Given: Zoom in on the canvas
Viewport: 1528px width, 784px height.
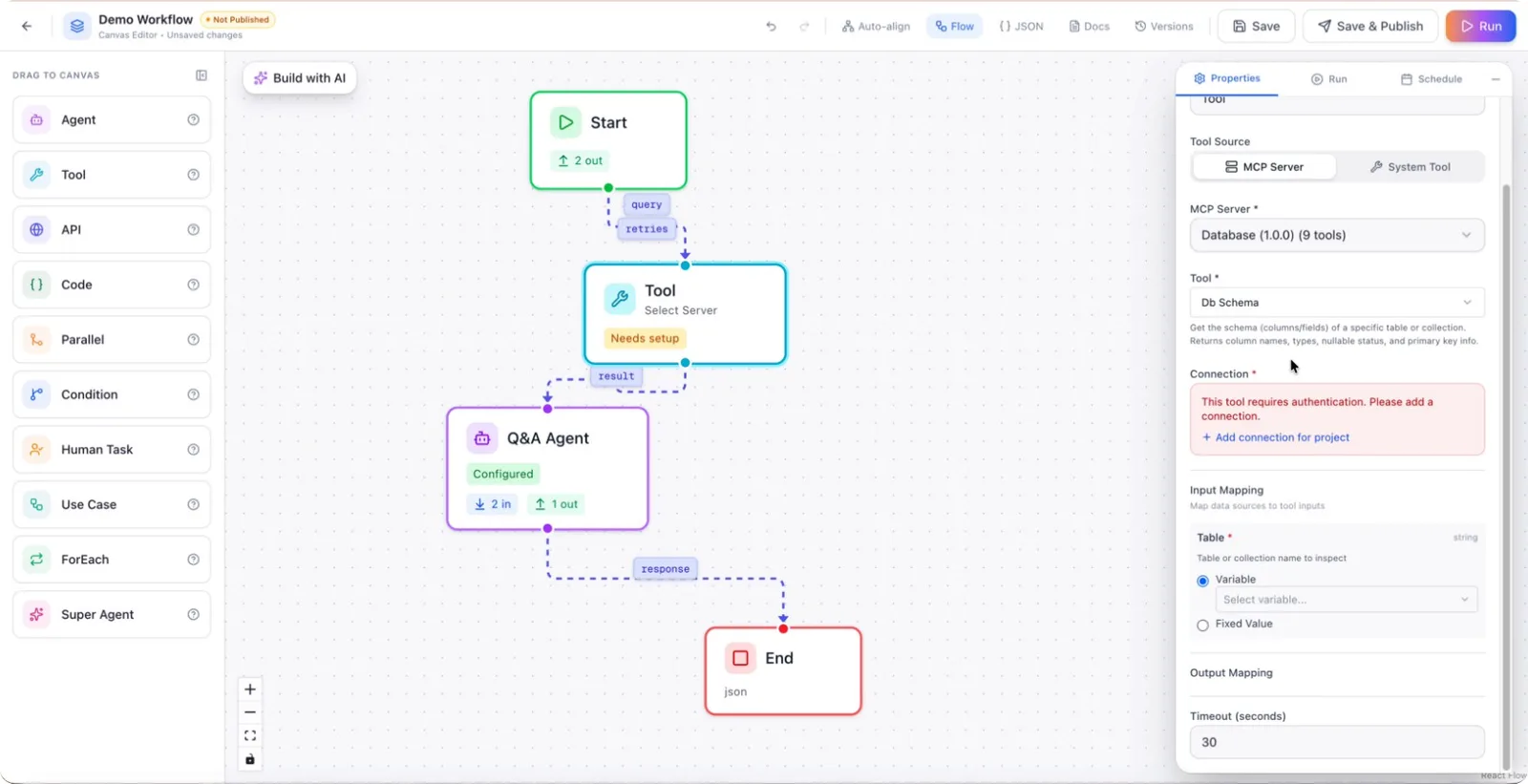Looking at the screenshot, I should pos(250,689).
